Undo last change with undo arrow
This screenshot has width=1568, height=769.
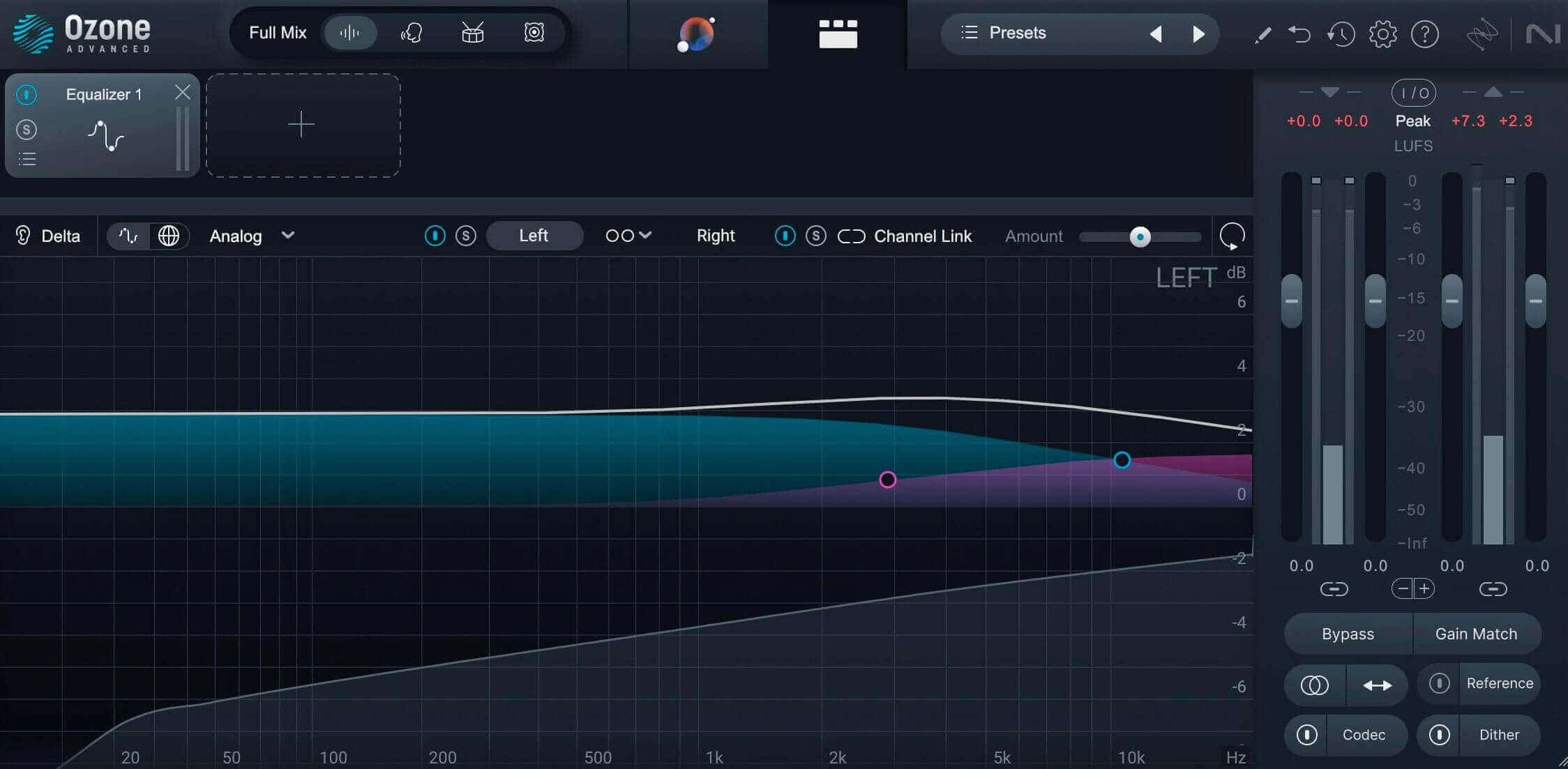click(1299, 33)
